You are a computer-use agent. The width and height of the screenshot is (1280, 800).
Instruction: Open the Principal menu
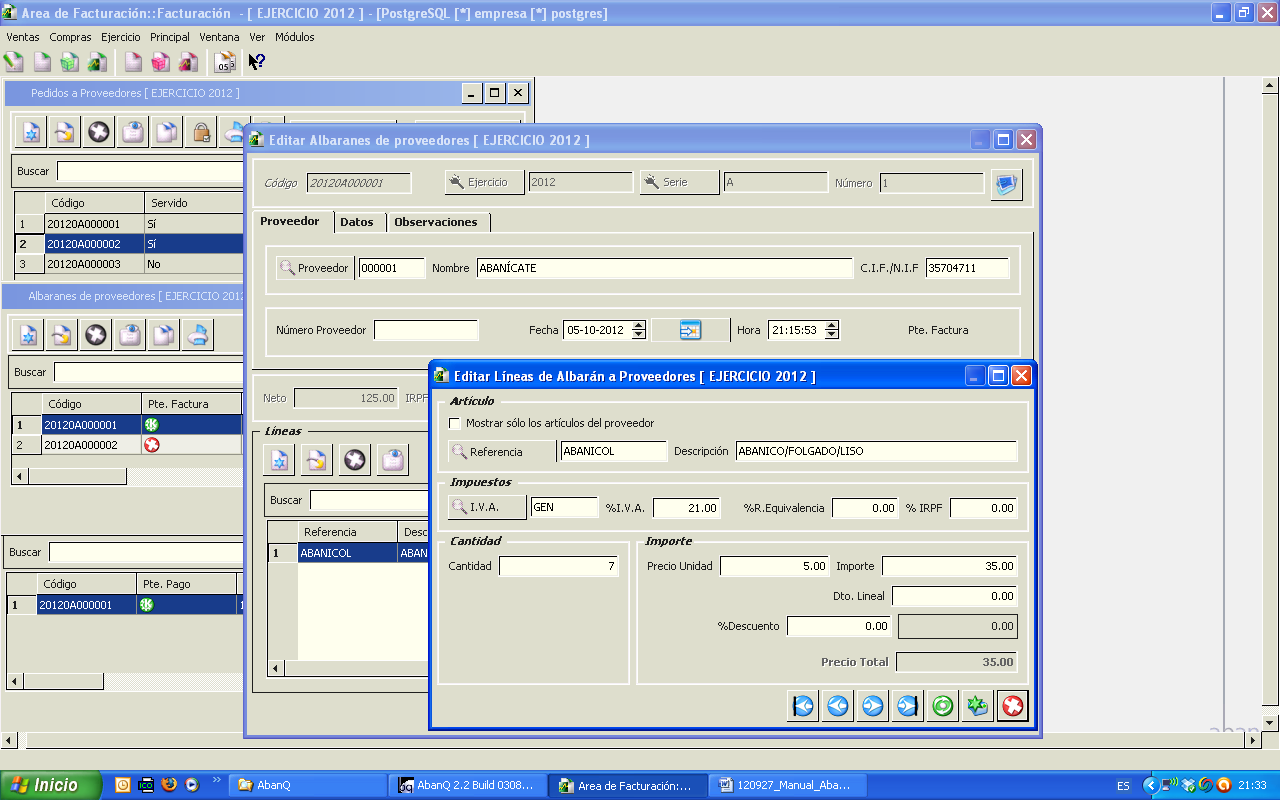pyautogui.click(x=170, y=37)
